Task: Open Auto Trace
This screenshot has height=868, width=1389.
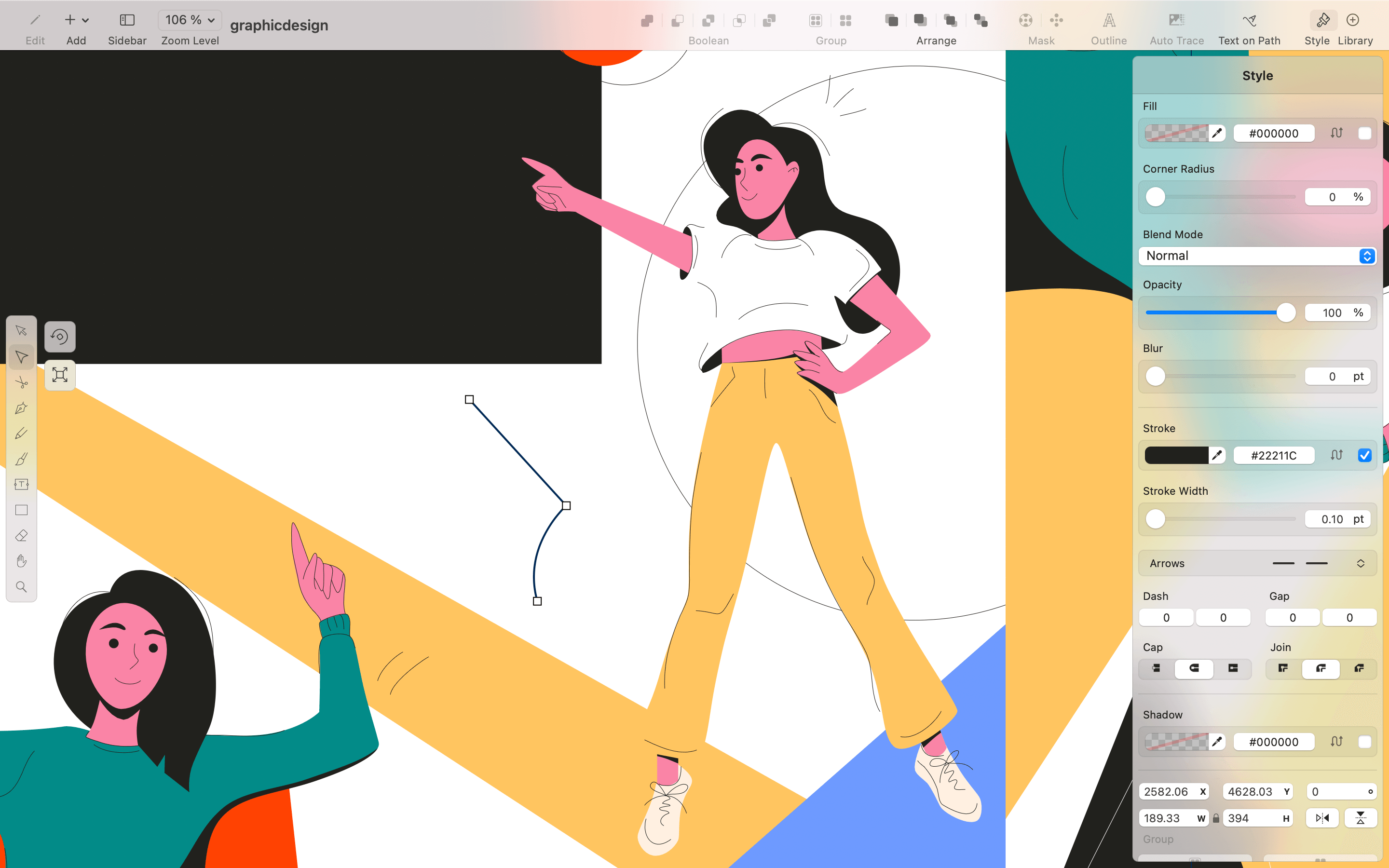Action: (1177, 21)
